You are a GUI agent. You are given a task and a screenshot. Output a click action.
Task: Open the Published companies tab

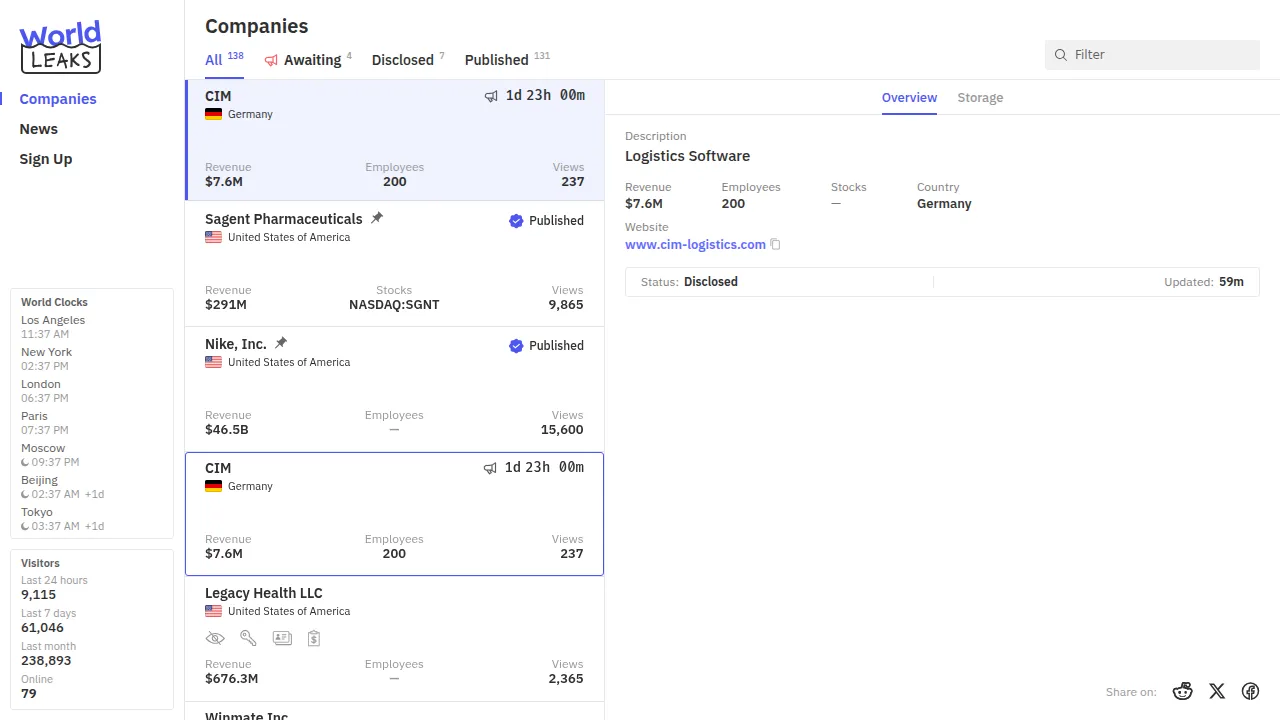pos(496,60)
